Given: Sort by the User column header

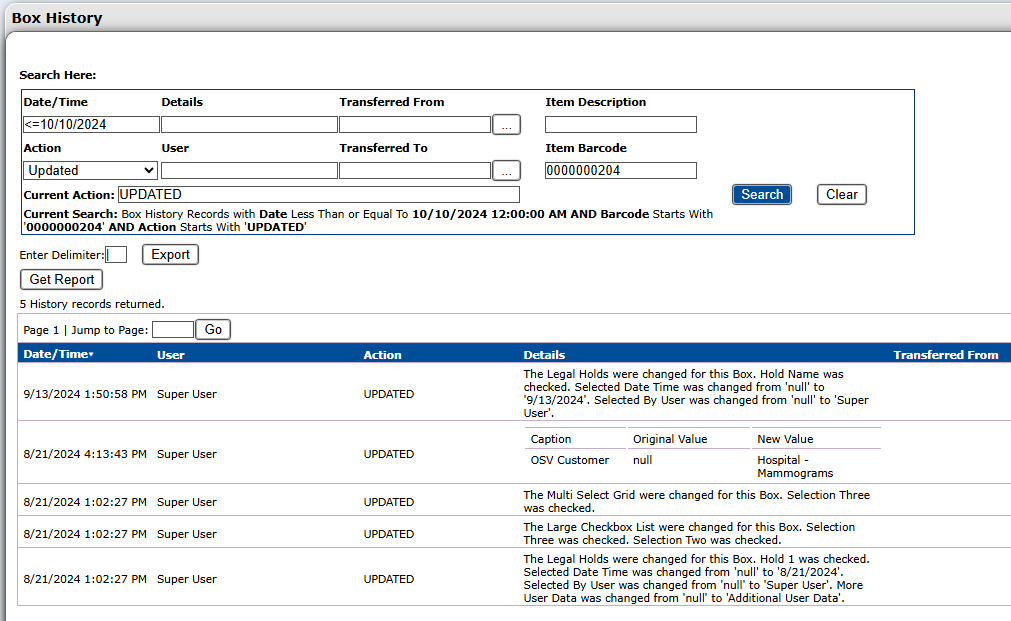Looking at the screenshot, I should [171, 355].
